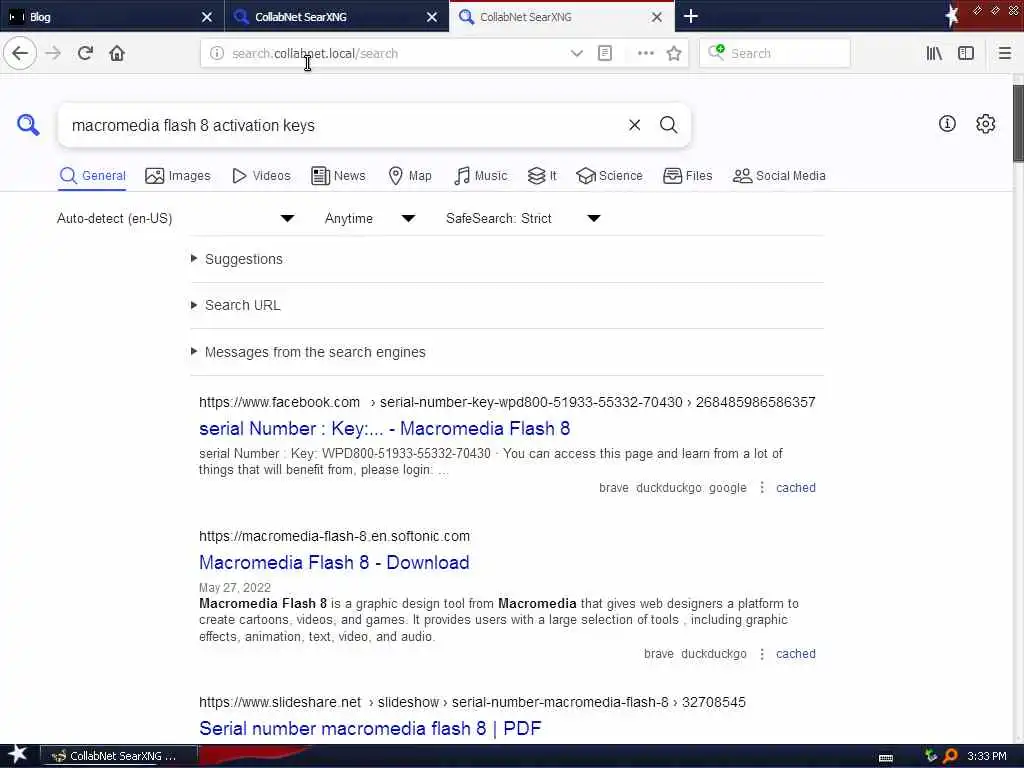Image resolution: width=1024 pixels, height=768 pixels.
Task: Toggle reader view icon
Action: pyautogui.click(x=605, y=54)
